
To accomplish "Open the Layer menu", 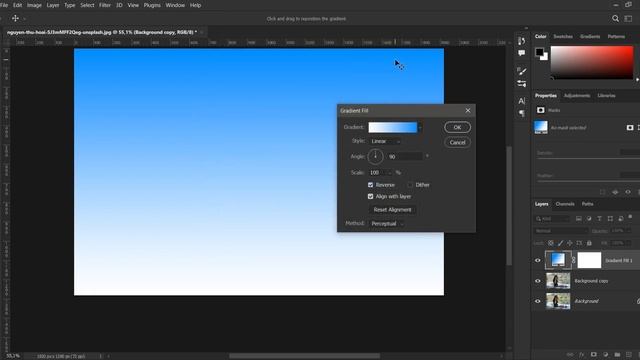I will tap(53, 5).
